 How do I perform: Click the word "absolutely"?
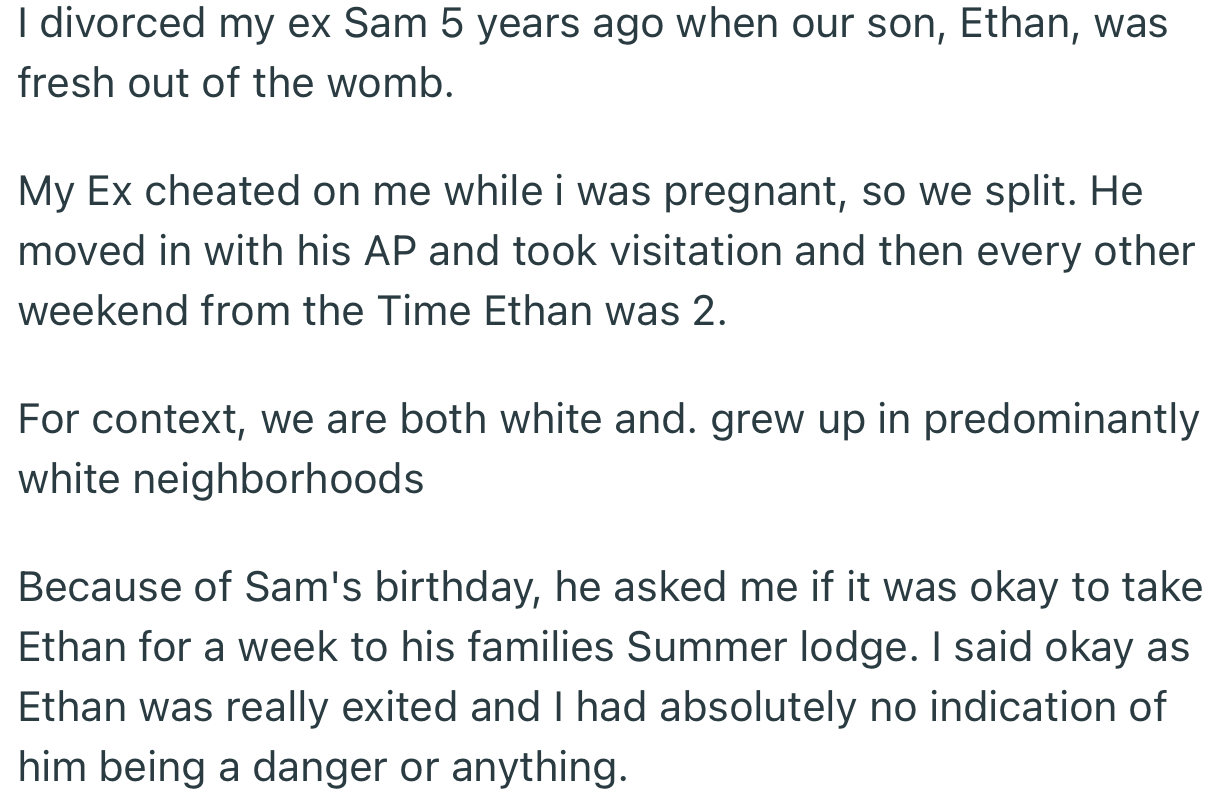757,707
